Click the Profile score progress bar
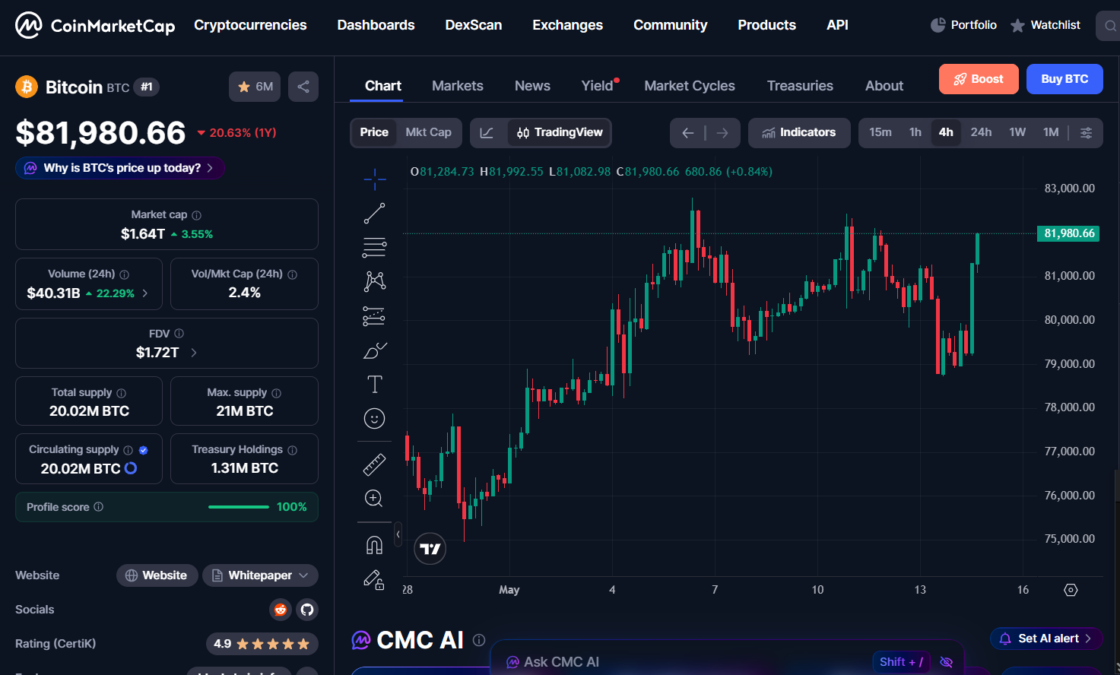The image size is (1120, 675). (x=239, y=507)
